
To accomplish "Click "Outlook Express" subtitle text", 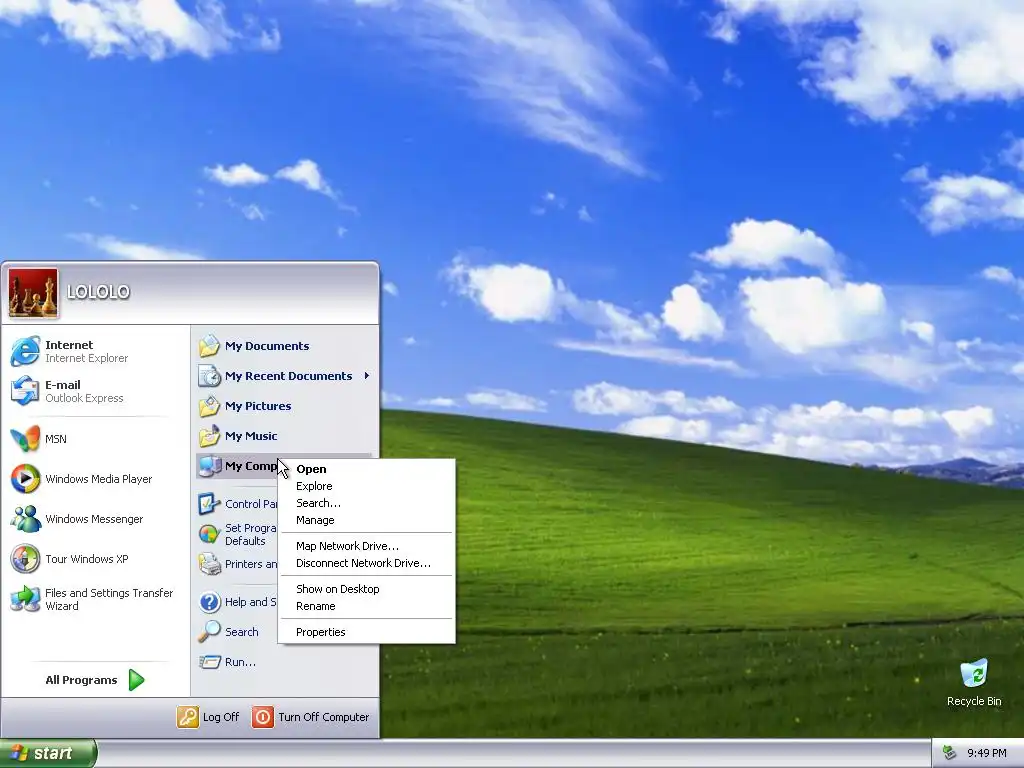I will coord(84,398).
